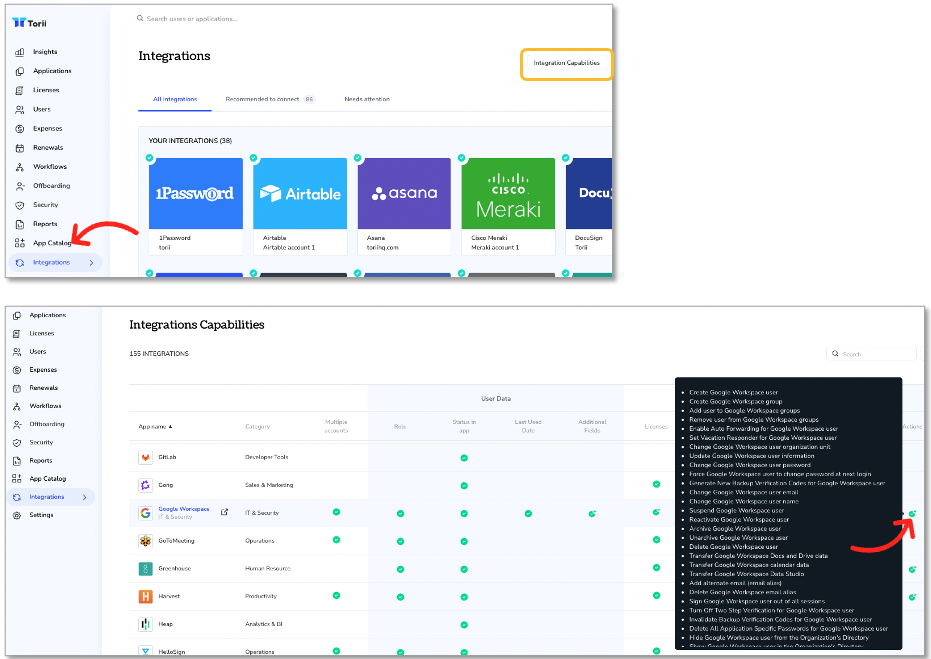Expand the Integrations chevron in the Integrations page sidebar
Screen dimensions: 931x659
(x=91, y=262)
